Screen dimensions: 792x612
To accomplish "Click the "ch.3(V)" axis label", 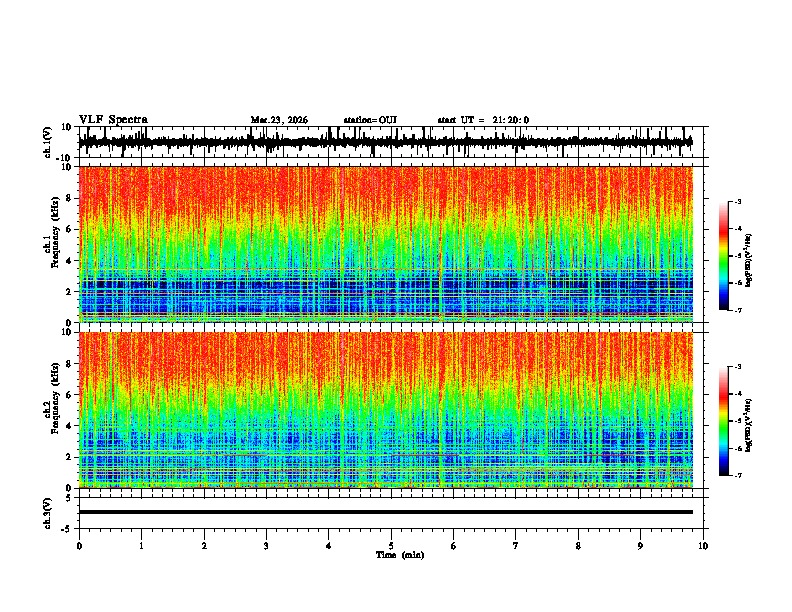I will point(48,513).
